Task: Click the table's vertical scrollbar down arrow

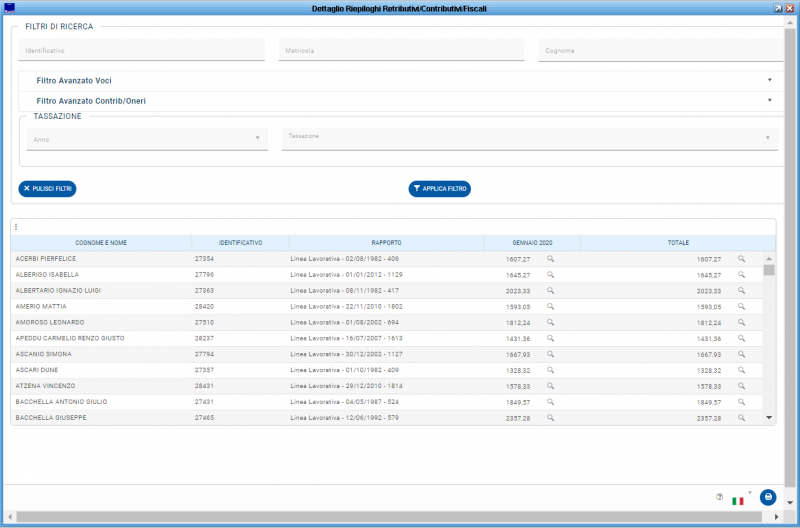Action: coord(769,417)
